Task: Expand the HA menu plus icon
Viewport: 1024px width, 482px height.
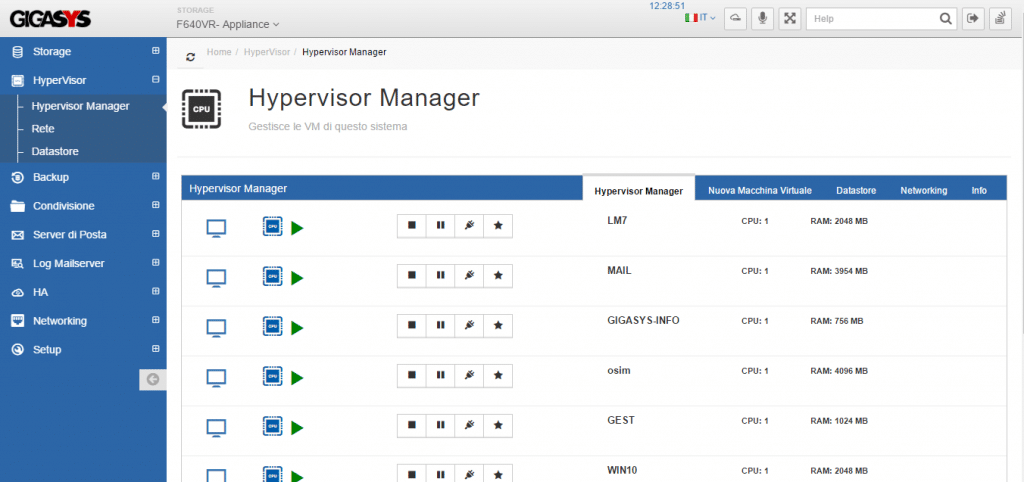Action: pyautogui.click(x=155, y=291)
